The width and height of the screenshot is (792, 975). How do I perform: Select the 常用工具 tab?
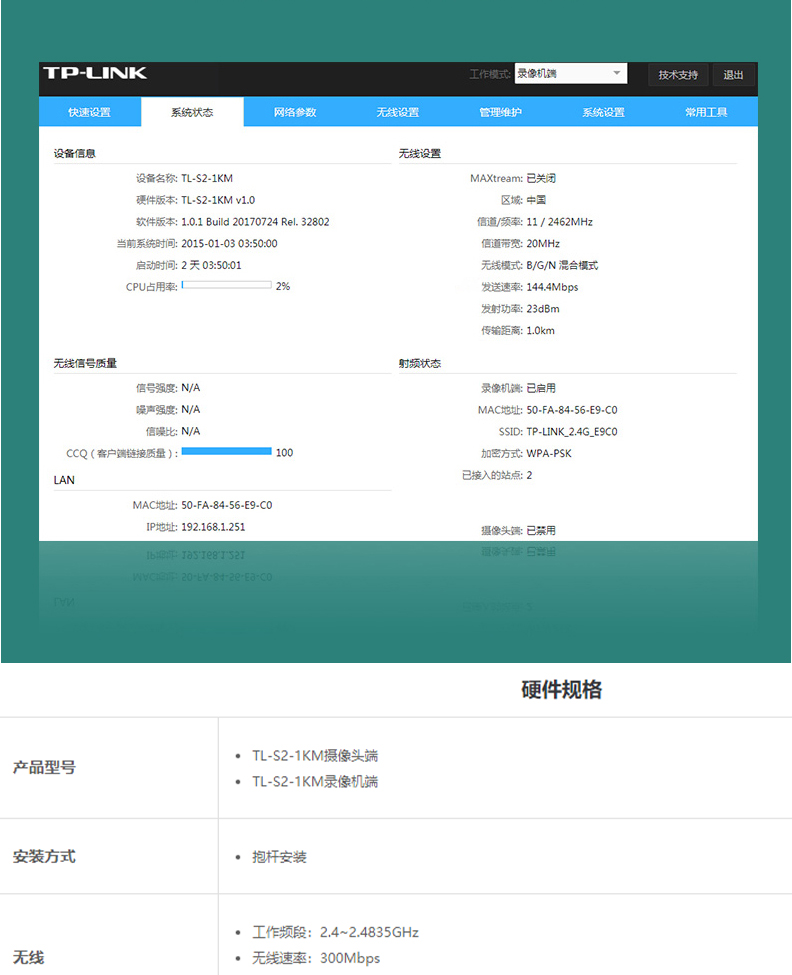click(706, 112)
